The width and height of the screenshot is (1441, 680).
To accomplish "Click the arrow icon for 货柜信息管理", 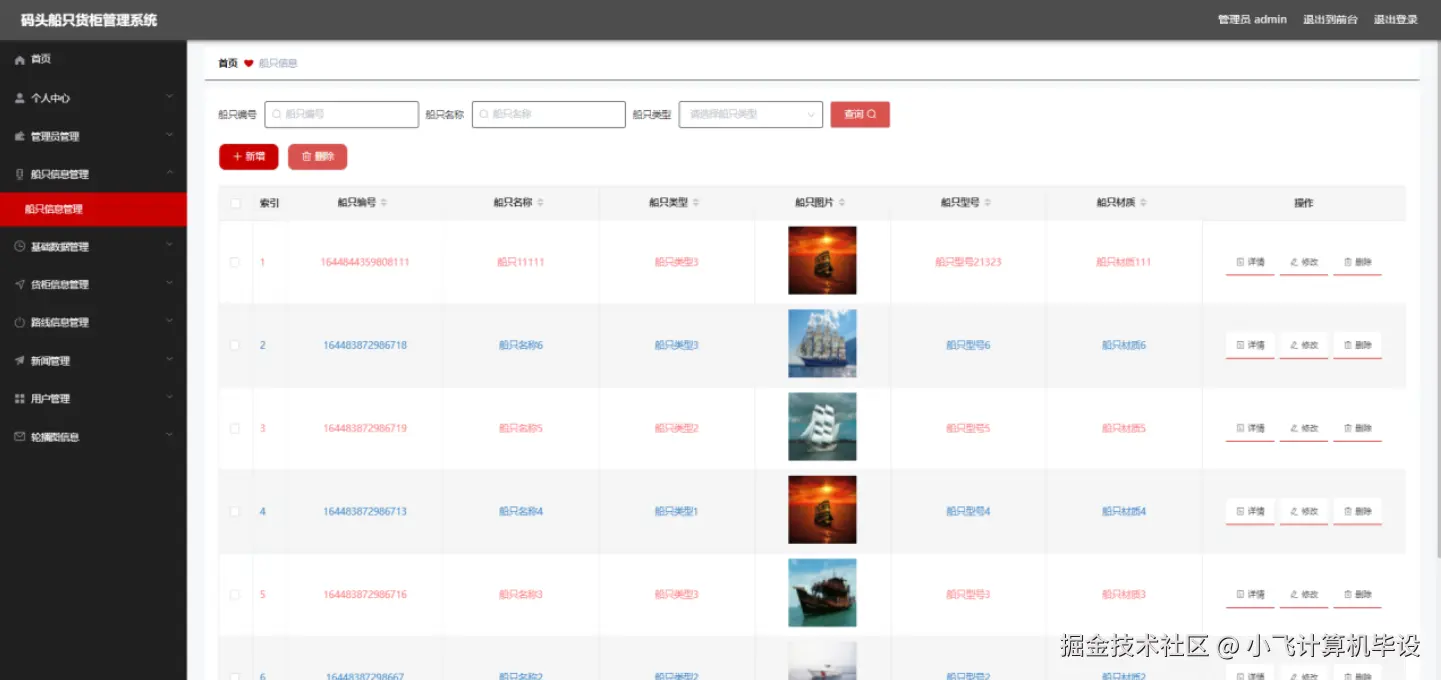I will click(x=20, y=285).
